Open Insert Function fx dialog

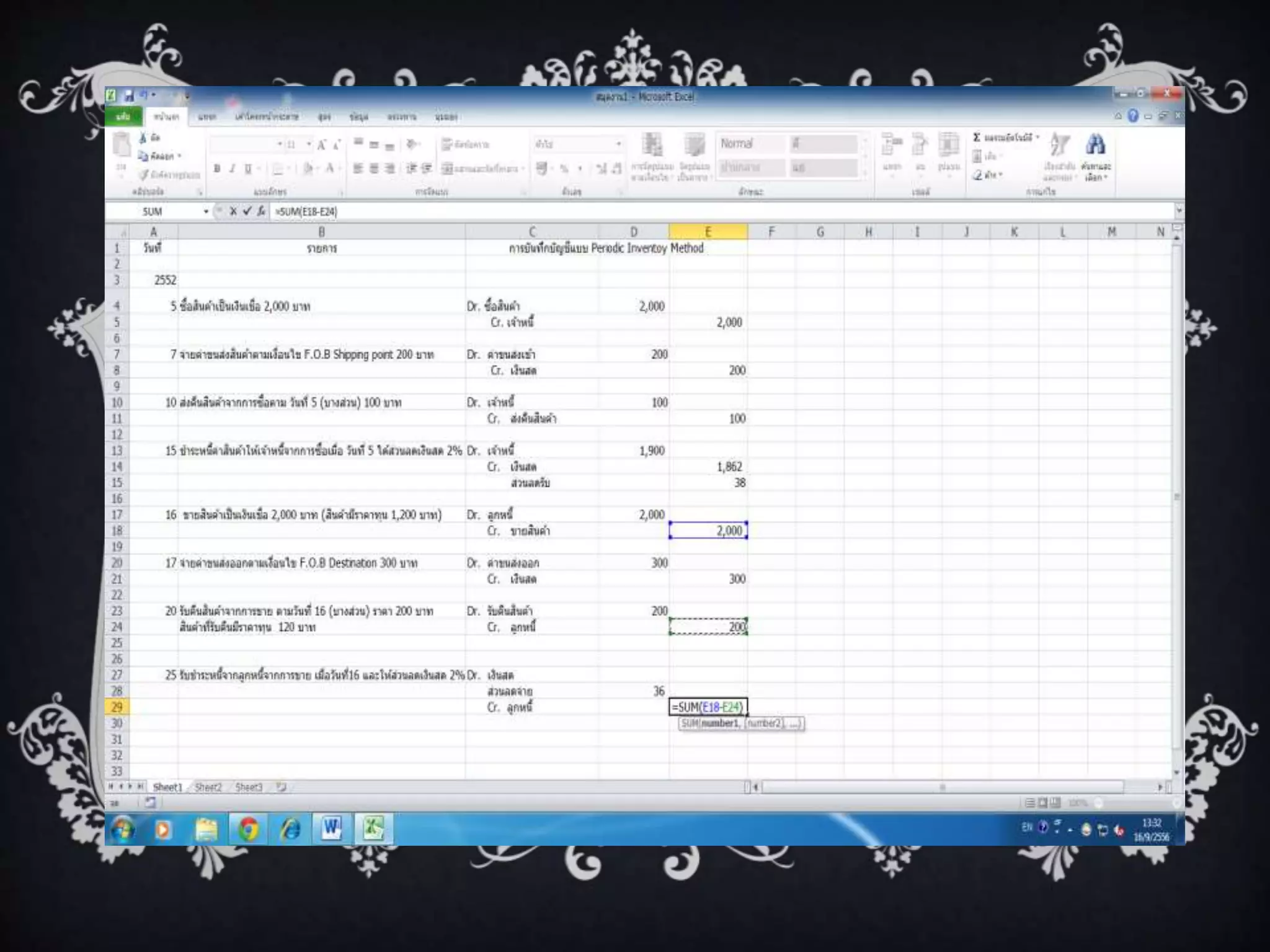(x=261, y=211)
